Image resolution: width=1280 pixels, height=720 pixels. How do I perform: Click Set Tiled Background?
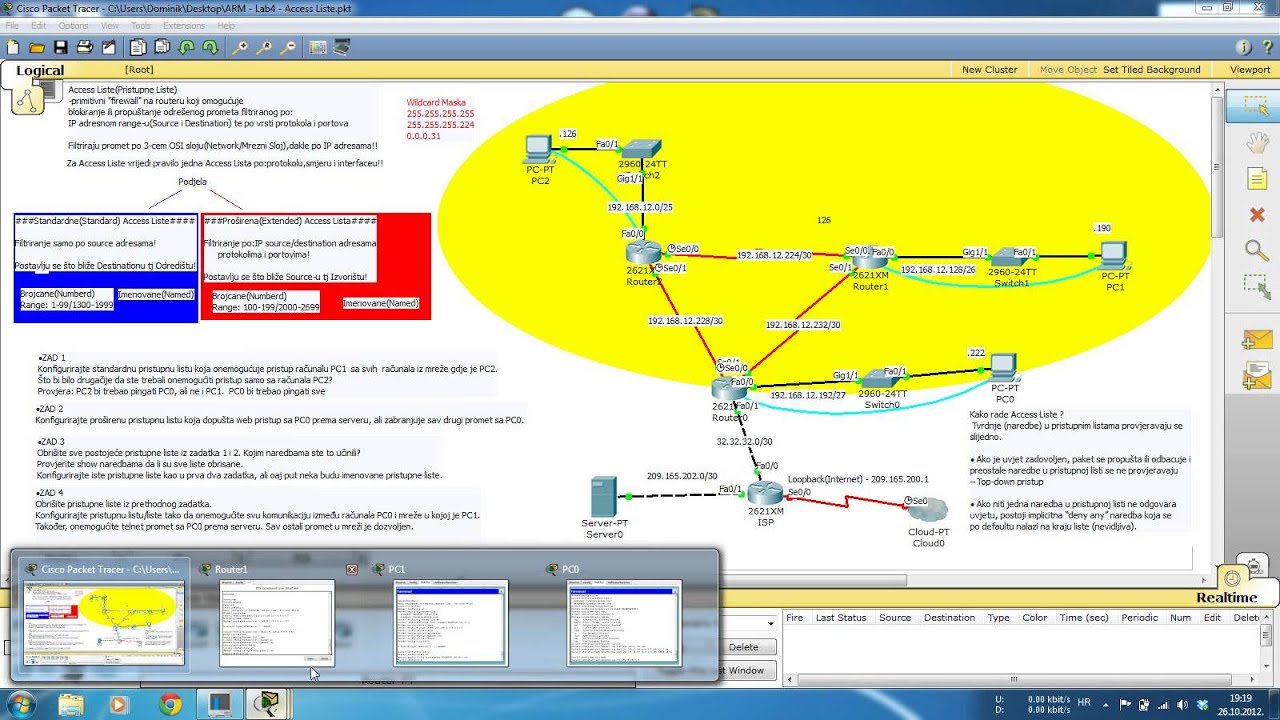pos(1152,70)
